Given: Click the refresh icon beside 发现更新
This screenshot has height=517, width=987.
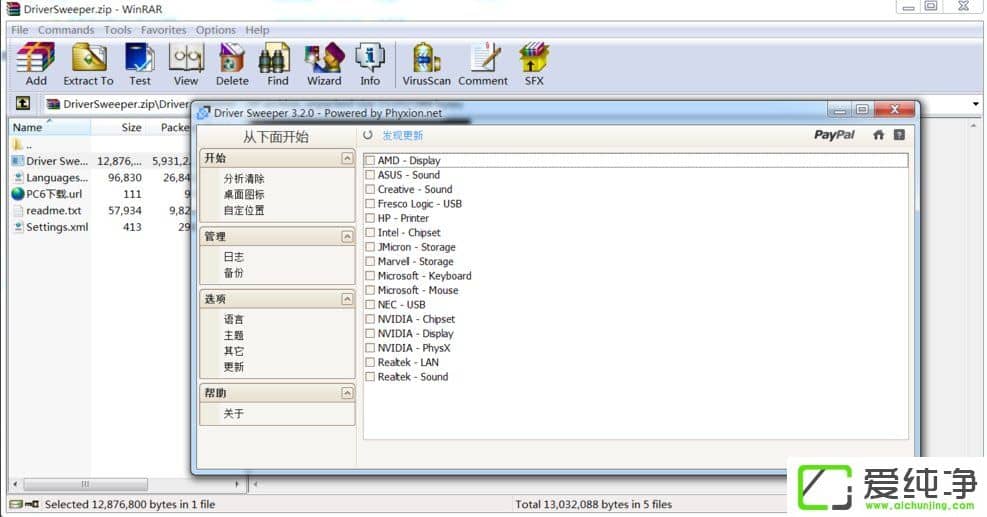Looking at the screenshot, I should pos(368,135).
